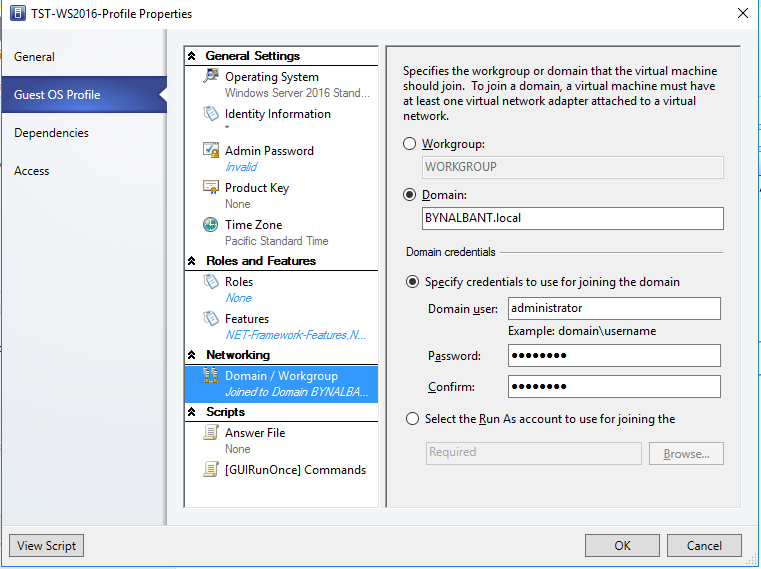Click the Answer File scroll icon
Image resolution: width=761 pixels, height=569 pixels.
point(211,432)
